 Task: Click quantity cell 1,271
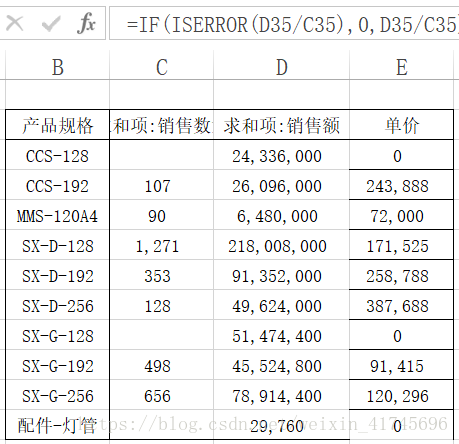click(x=162, y=245)
